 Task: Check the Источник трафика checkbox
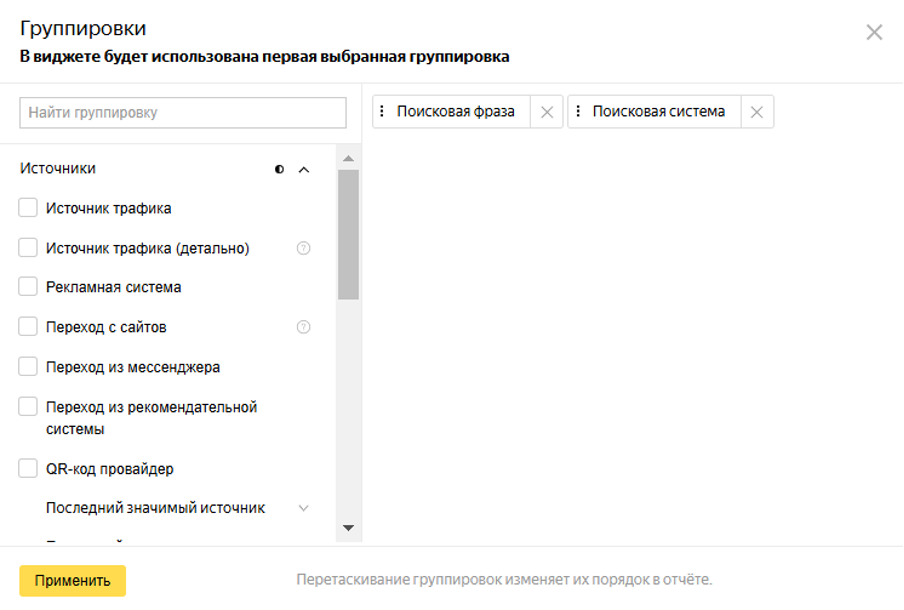click(28, 208)
